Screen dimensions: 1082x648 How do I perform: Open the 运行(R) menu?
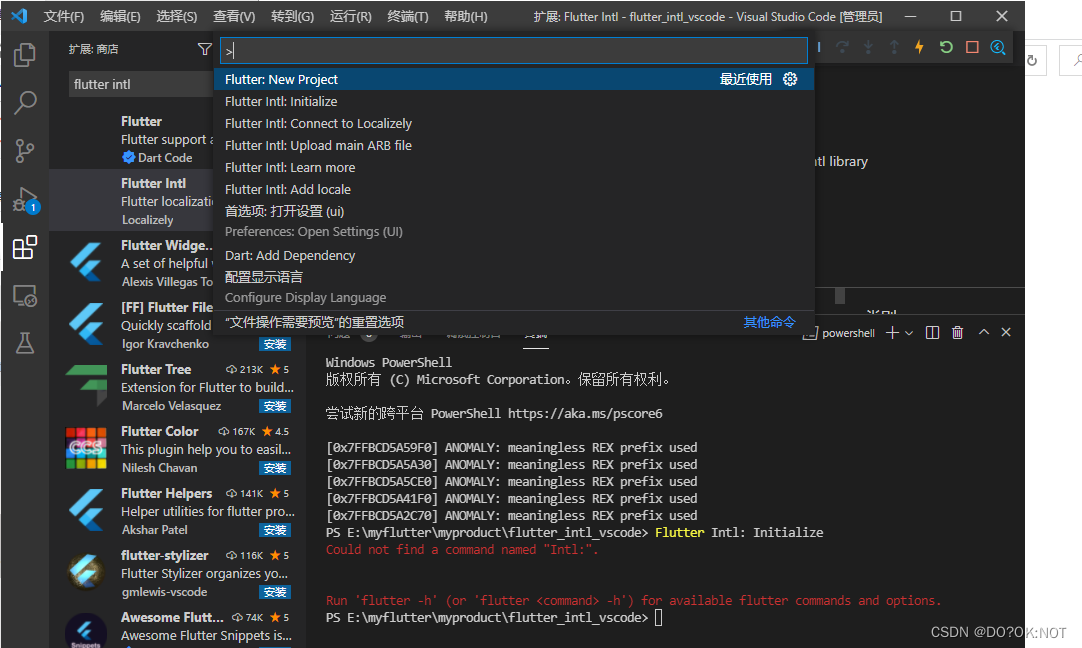tap(351, 16)
